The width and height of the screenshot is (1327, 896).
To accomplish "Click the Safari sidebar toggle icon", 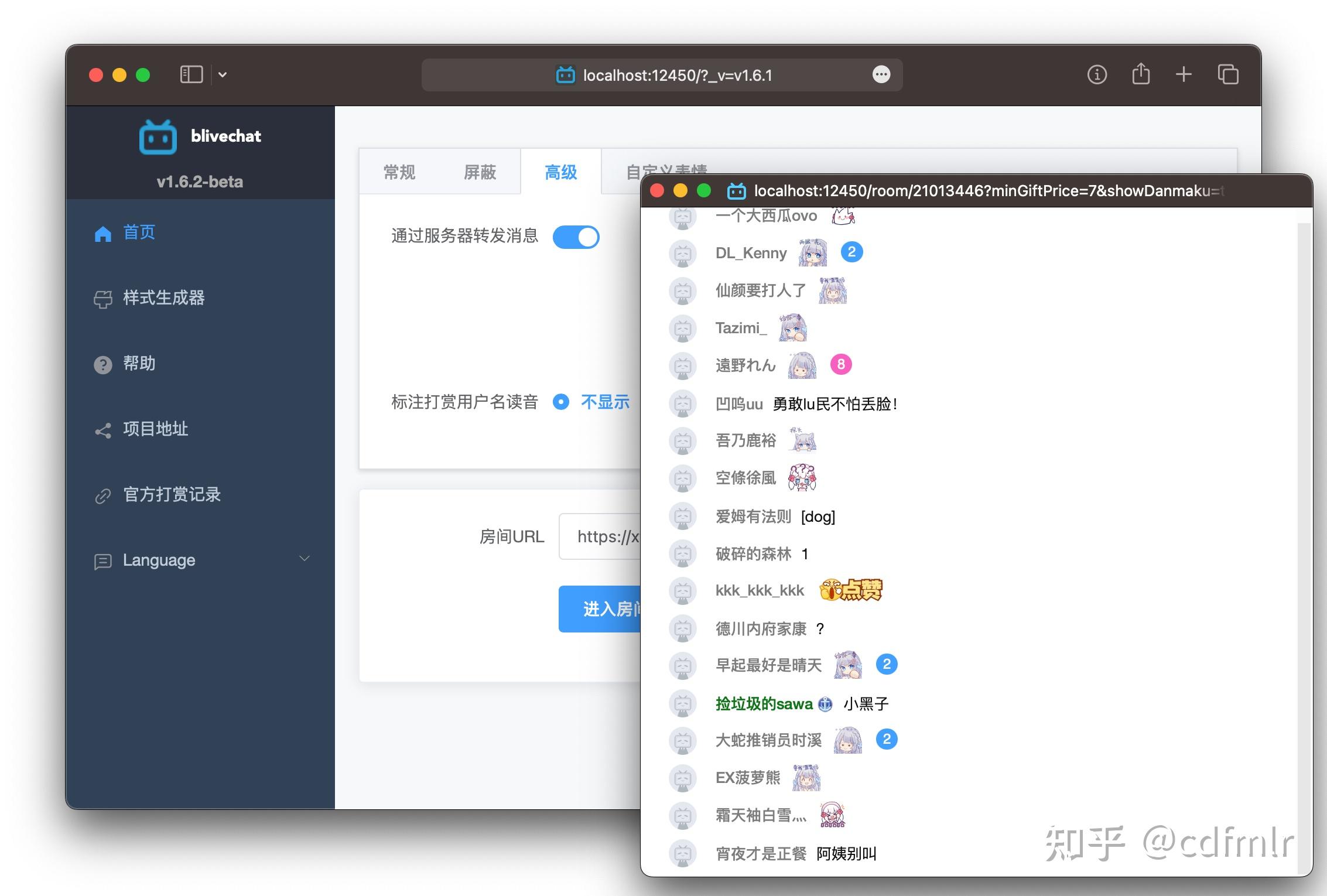I will (x=191, y=75).
